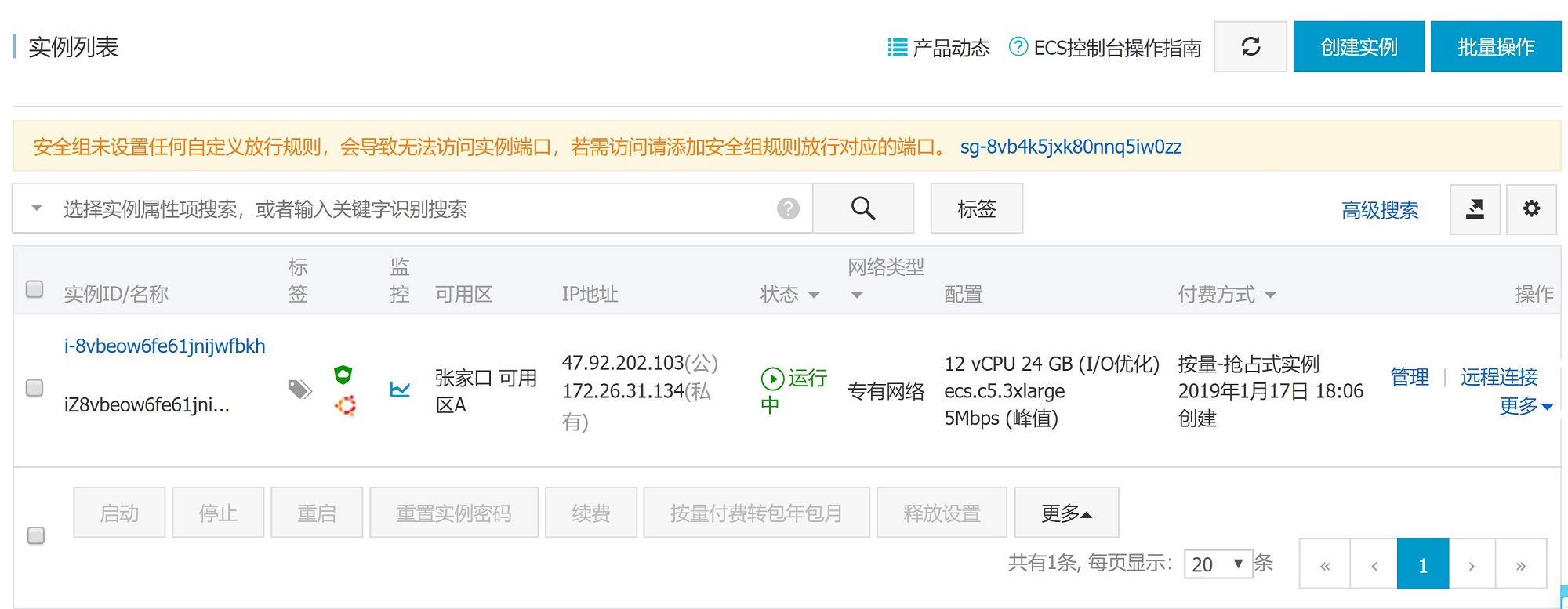Click the tag icon in the instance row
Screen dimensions: 1568x609
pyautogui.click(x=299, y=389)
